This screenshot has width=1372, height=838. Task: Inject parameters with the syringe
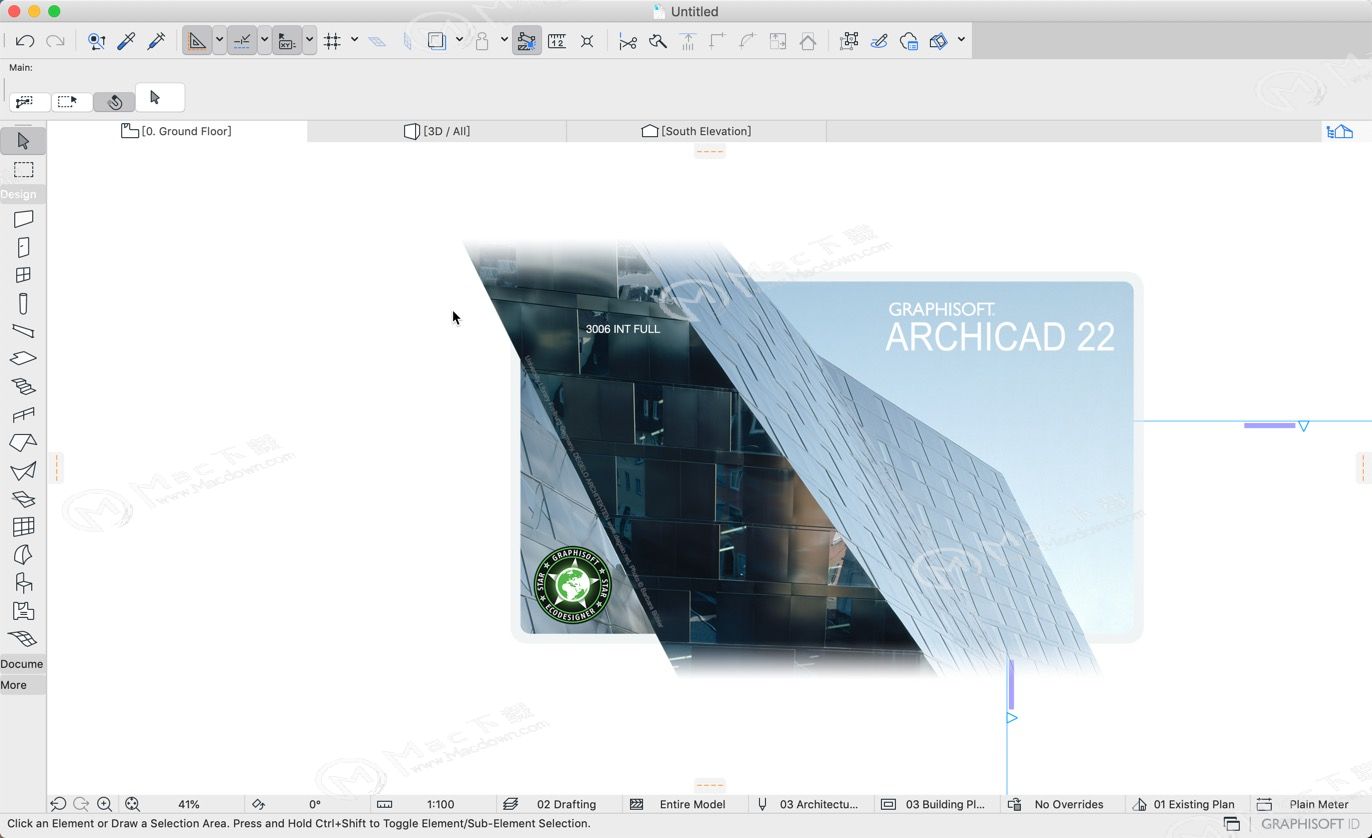(156, 41)
